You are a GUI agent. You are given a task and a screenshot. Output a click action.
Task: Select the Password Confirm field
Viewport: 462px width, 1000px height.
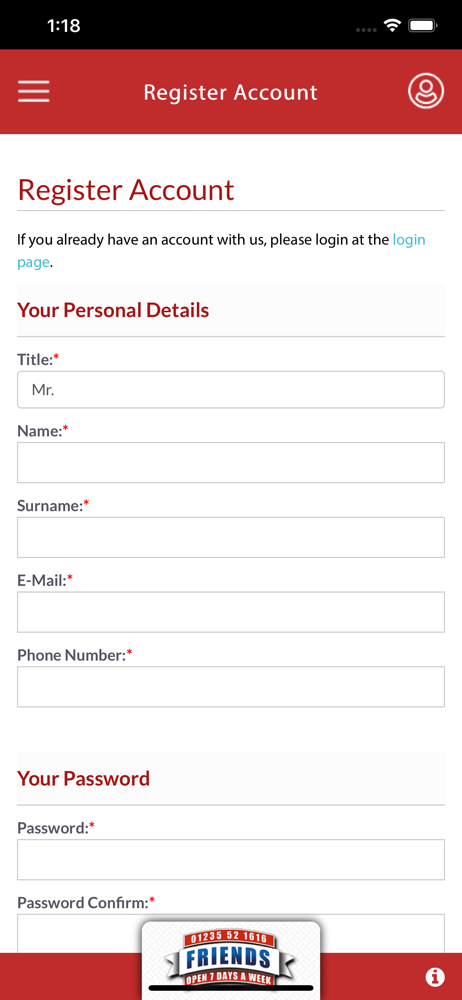pos(230,933)
